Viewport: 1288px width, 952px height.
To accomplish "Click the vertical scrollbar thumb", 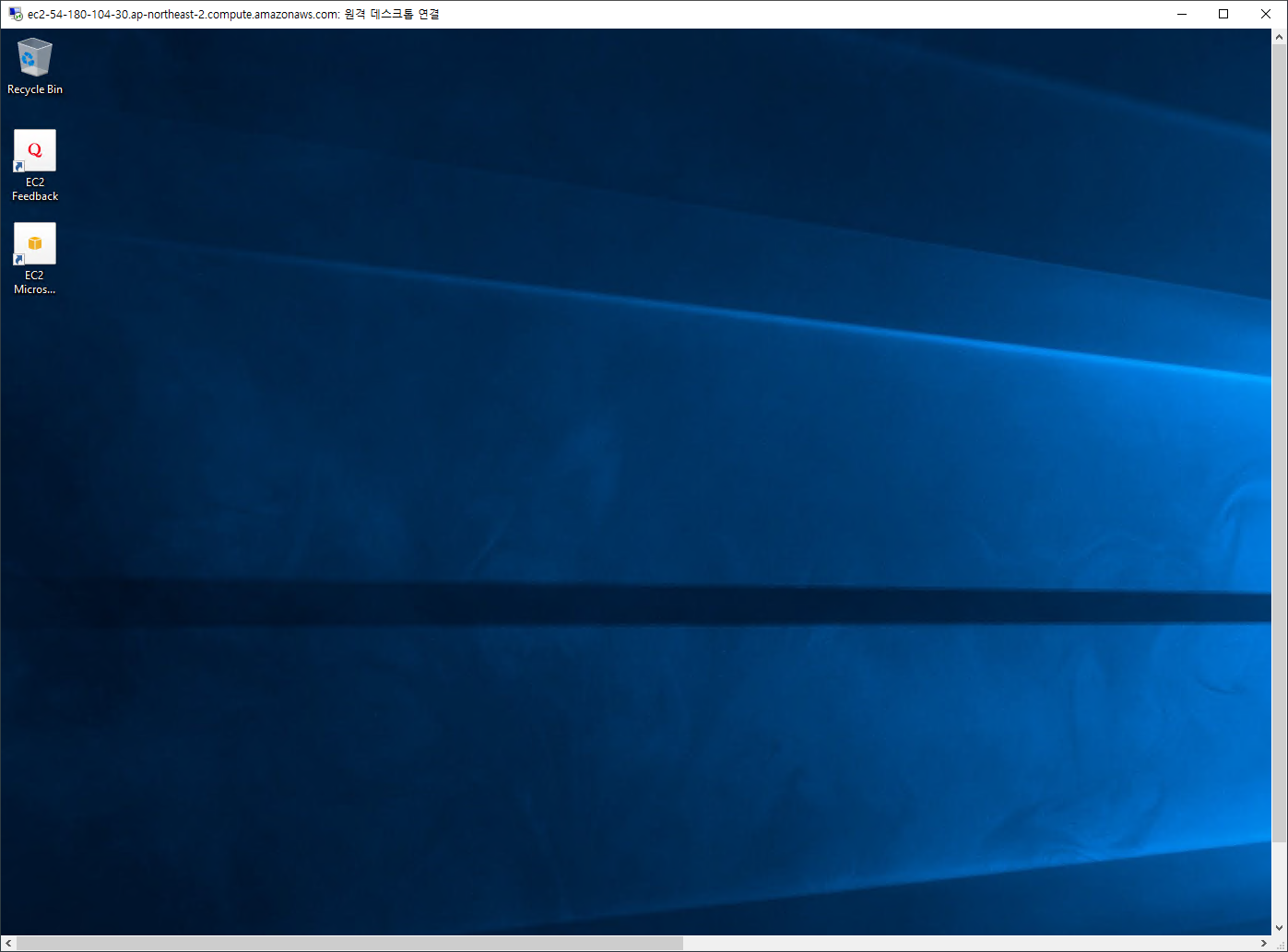I will [1279, 442].
